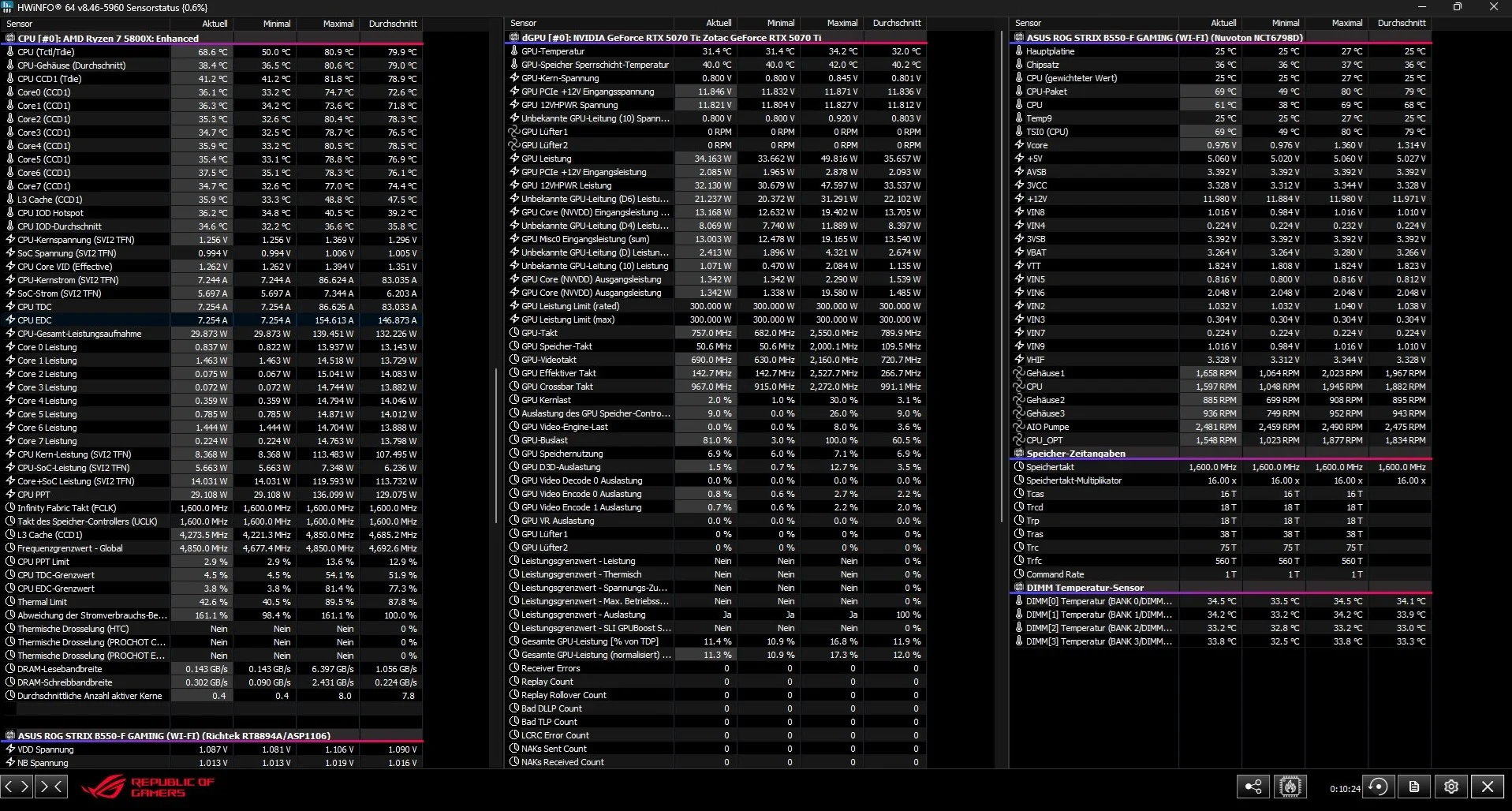Collapse the Richtek RT8894A/ASP1106 group
1512x811 pixels.
[x=10, y=735]
